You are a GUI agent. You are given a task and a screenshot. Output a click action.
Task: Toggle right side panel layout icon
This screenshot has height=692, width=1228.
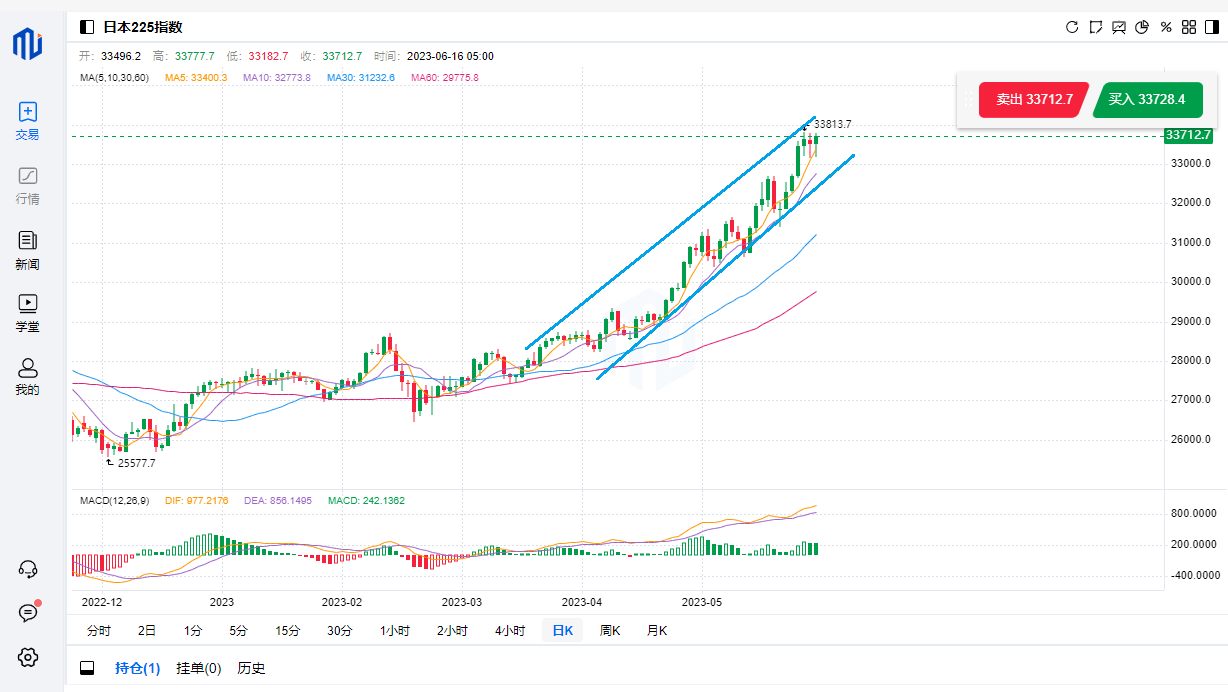[1211, 27]
